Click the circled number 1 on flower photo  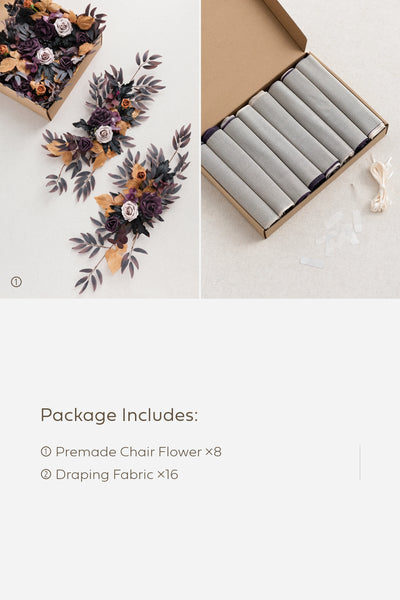click(x=16, y=282)
